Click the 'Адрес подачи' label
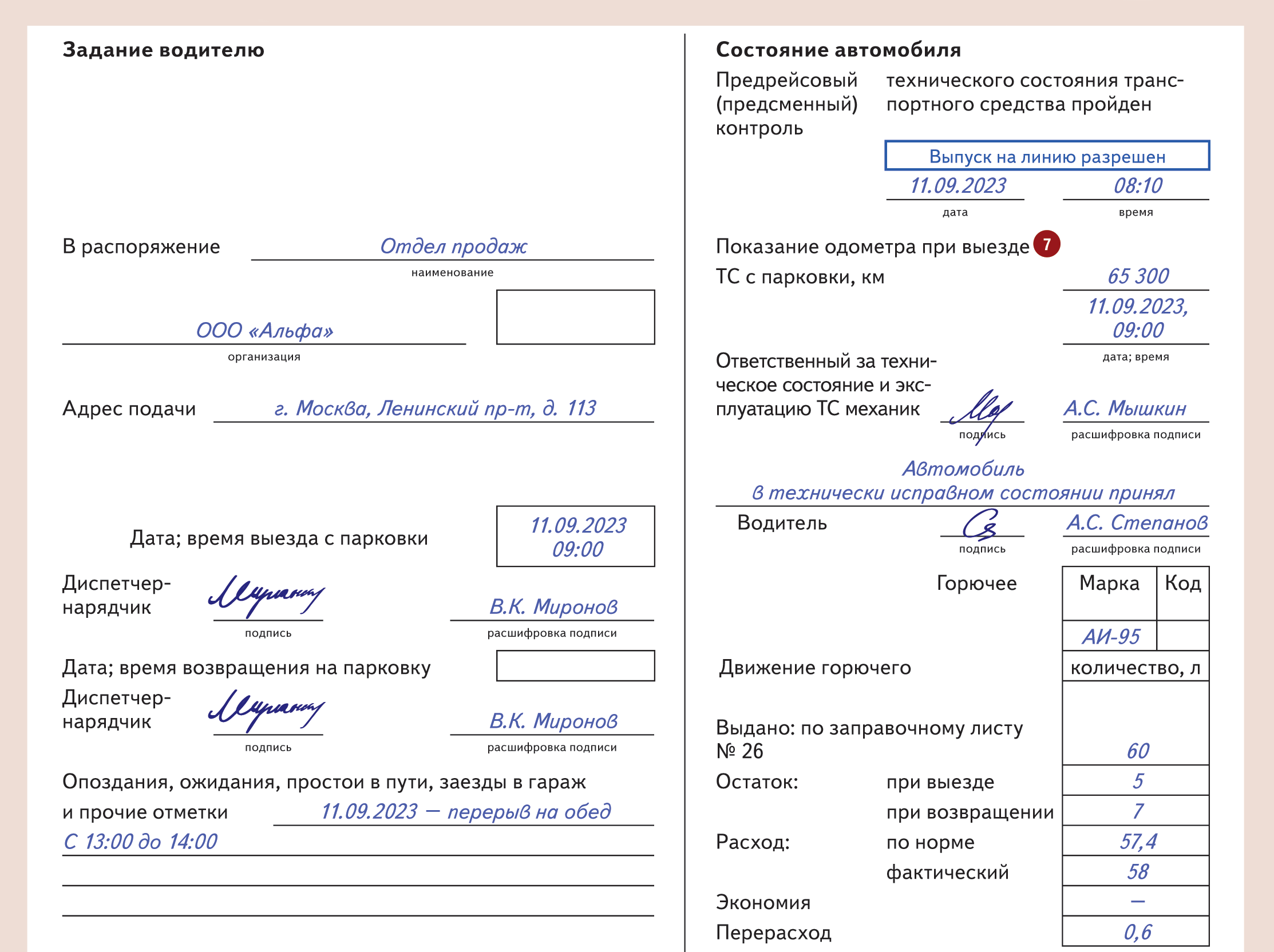 (129, 408)
